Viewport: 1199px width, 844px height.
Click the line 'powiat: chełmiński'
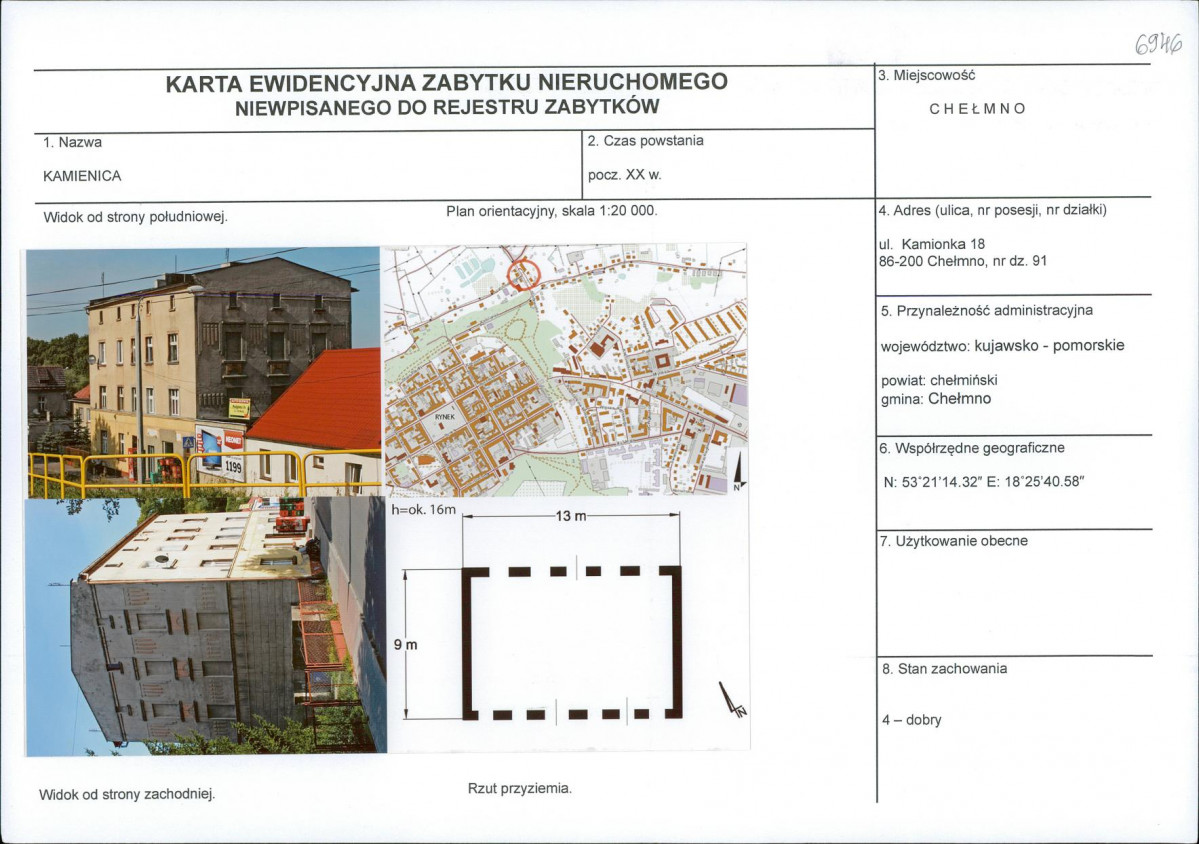pyautogui.click(x=939, y=381)
